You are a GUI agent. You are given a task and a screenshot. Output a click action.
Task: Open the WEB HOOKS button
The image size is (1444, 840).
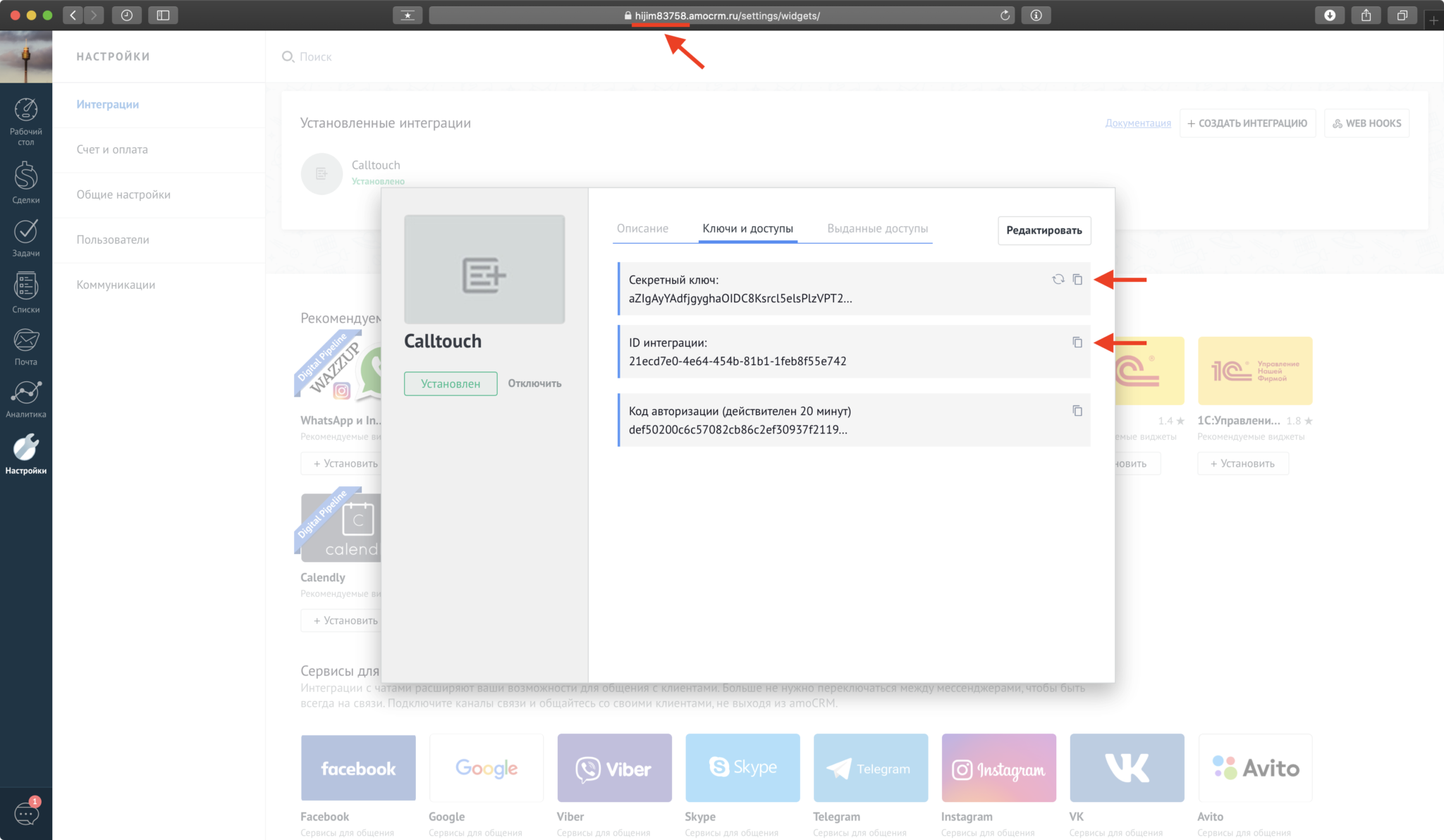click(1366, 123)
